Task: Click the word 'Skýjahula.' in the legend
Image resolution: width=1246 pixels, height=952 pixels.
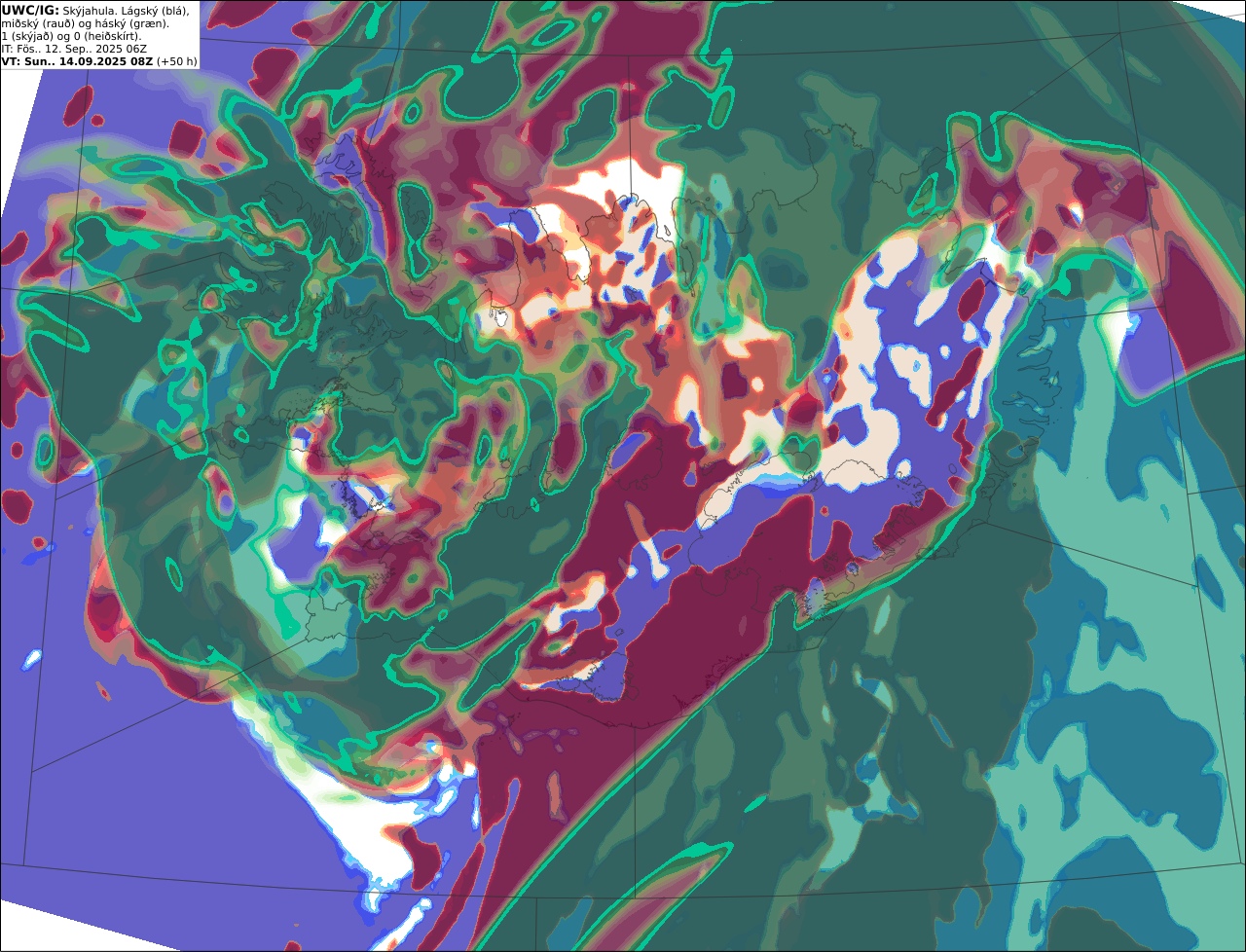Action: 89,12
